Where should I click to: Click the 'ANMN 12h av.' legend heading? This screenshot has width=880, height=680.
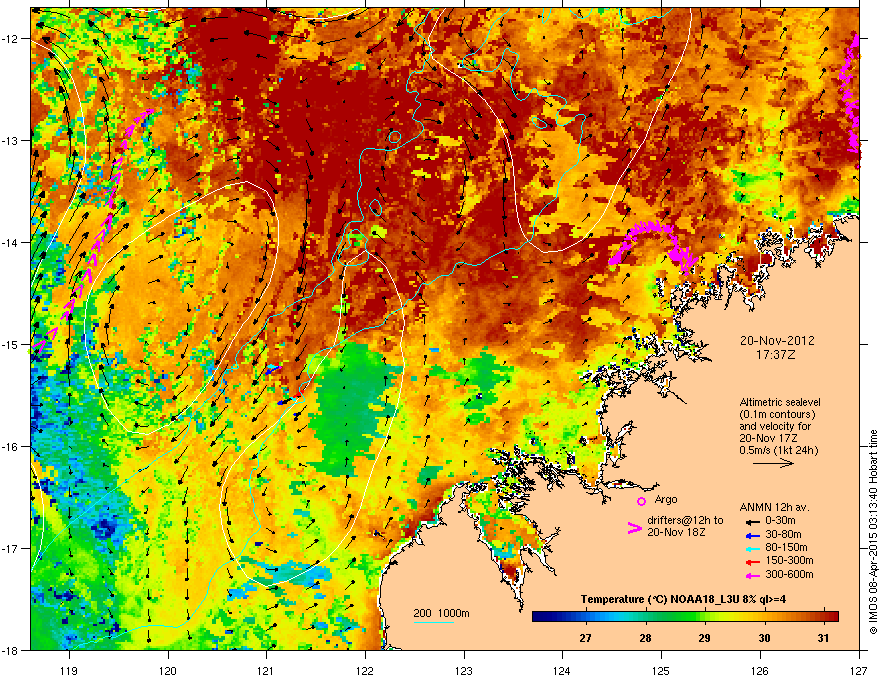point(774,507)
